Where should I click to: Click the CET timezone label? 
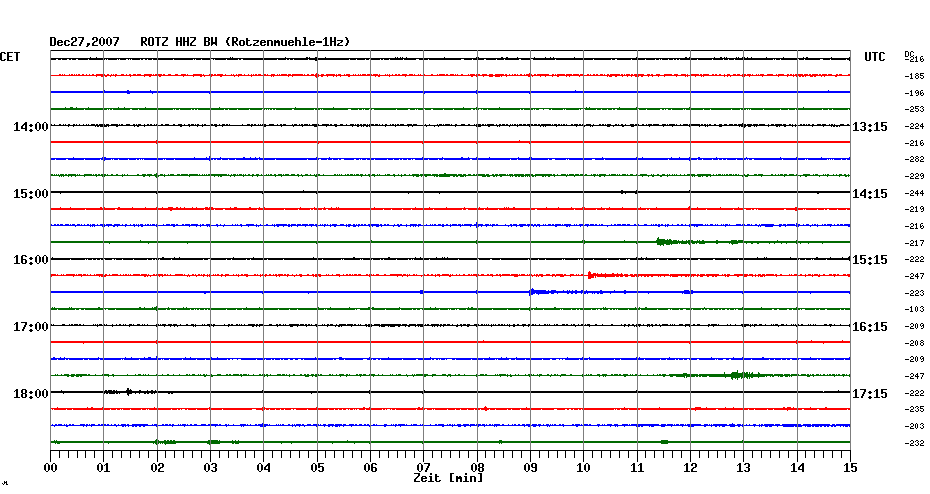click(x=10, y=57)
